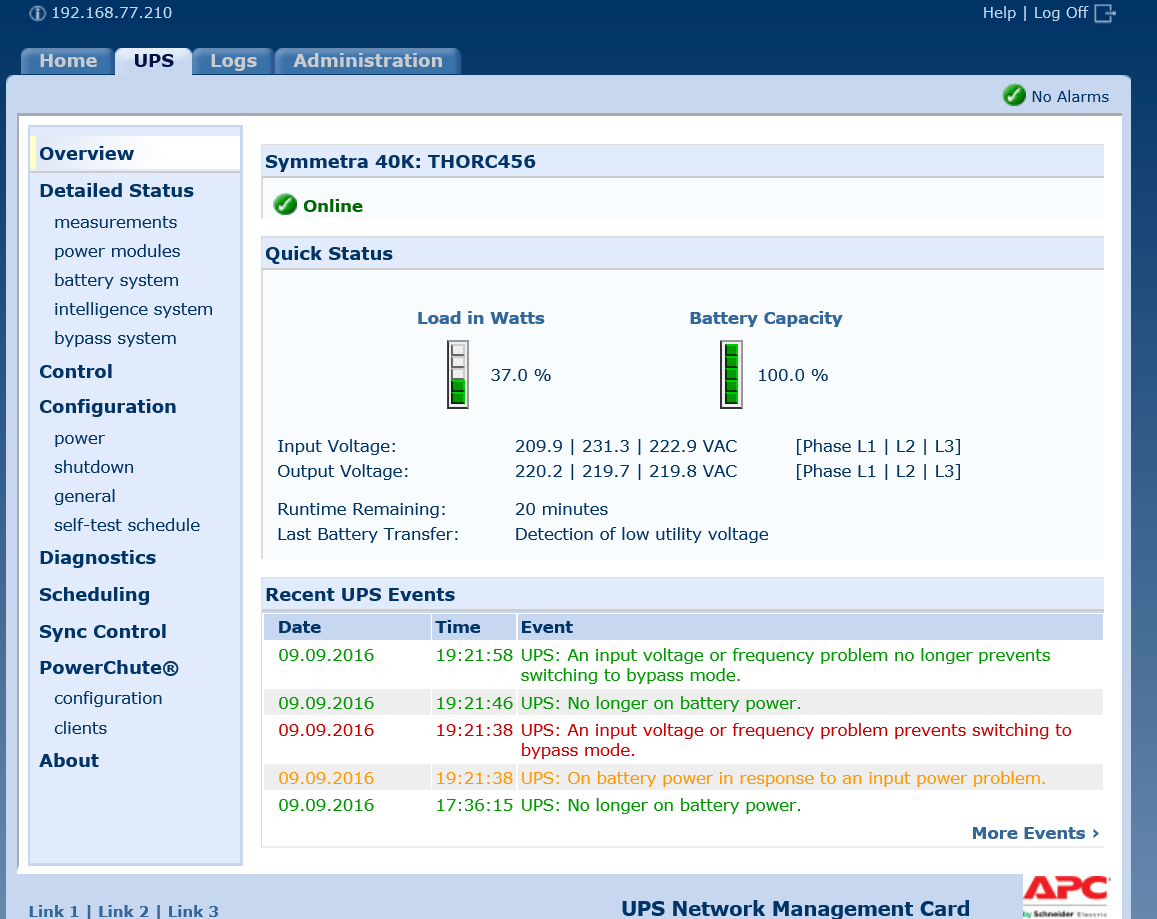Click the green Online status checkmark icon
1157x919 pixels.
(x=285, y=205)
